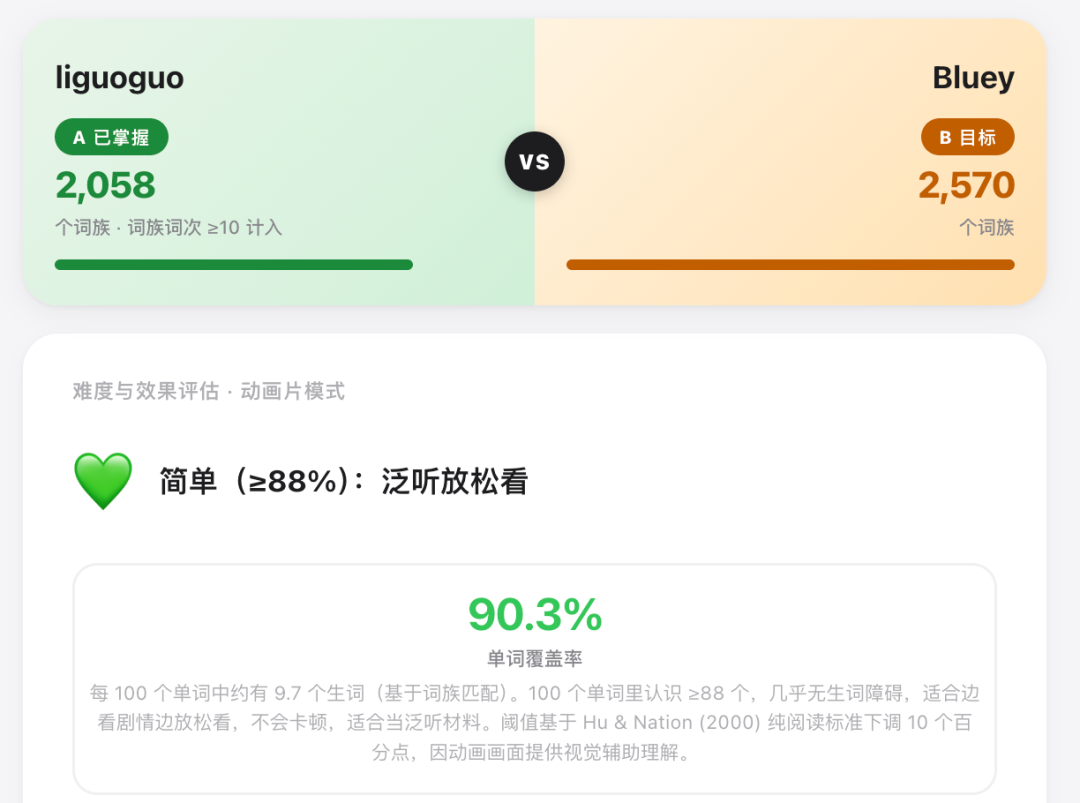Click the 90.3% coverage figure
The height and width of the screenshot is (803, 1080).
(x=535, y=615)
